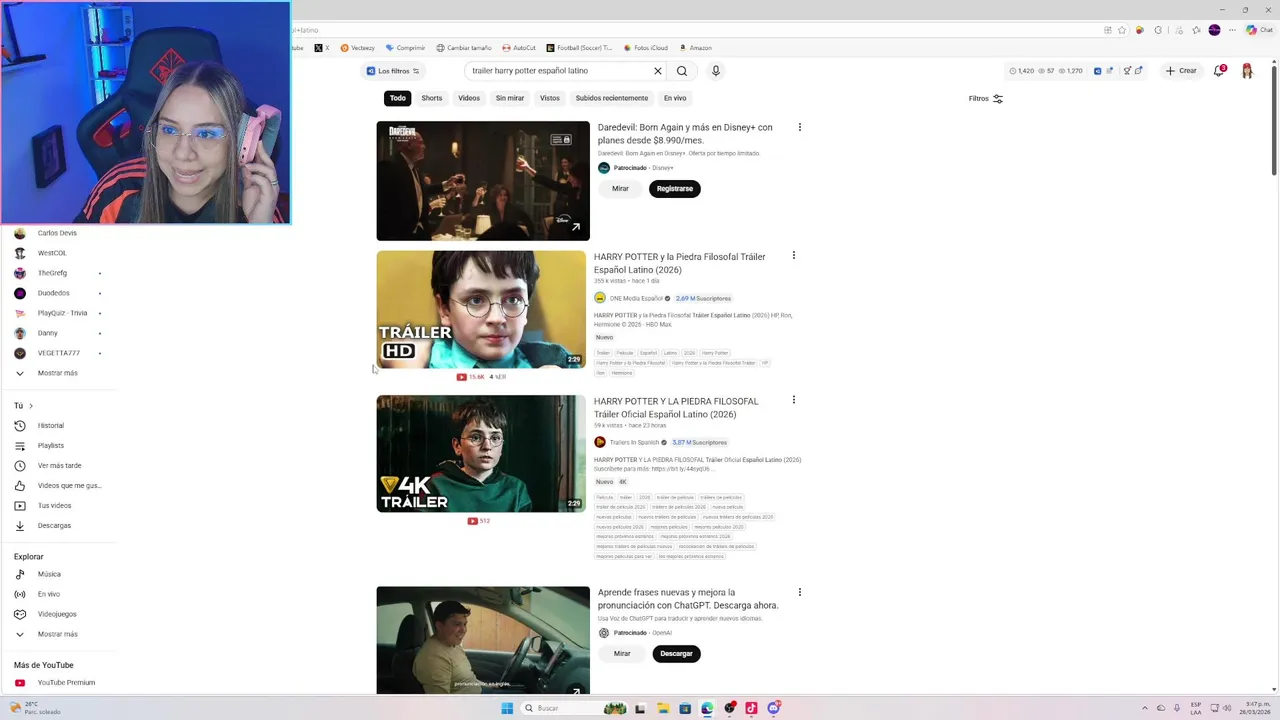Image resolution: width=1280 pixels, height=720 pixels.
Task: Open Ver más tarde in sidebar
Action: coord(60,466)
